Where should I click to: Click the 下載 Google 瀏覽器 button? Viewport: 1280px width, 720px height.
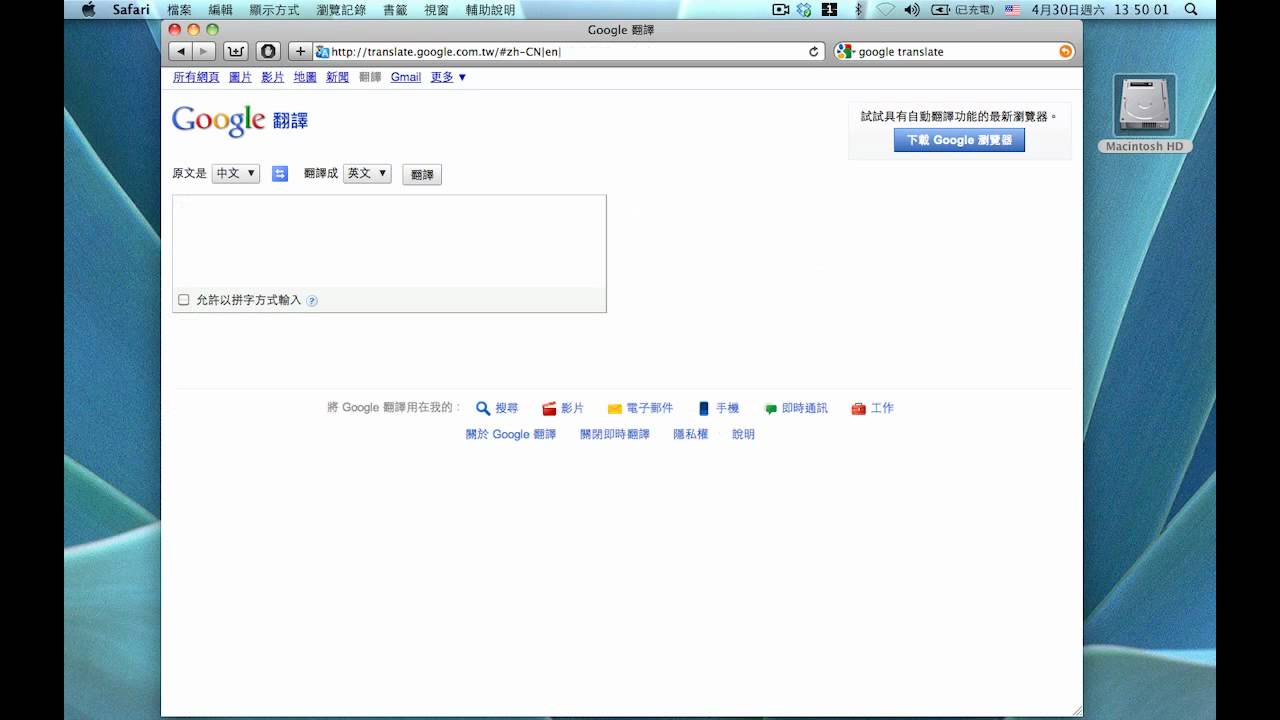pos(959,141)
